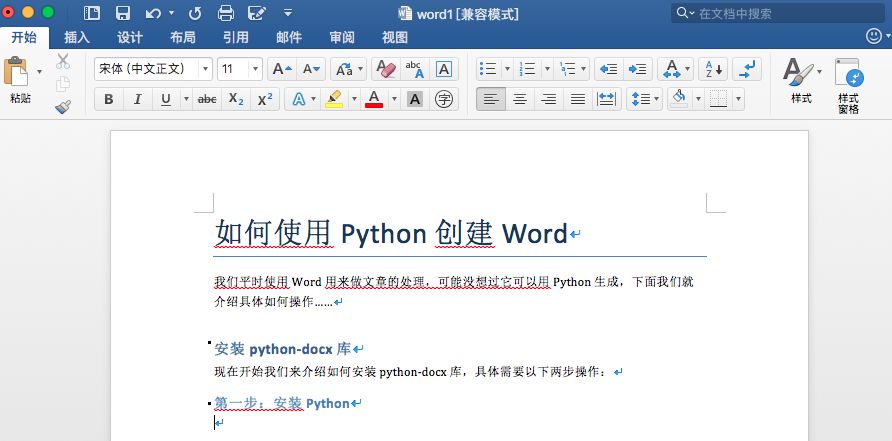892x441 pixels.
Task: Toggle subscript X₂
Action: pyautogui.click(x=236, y=100)
